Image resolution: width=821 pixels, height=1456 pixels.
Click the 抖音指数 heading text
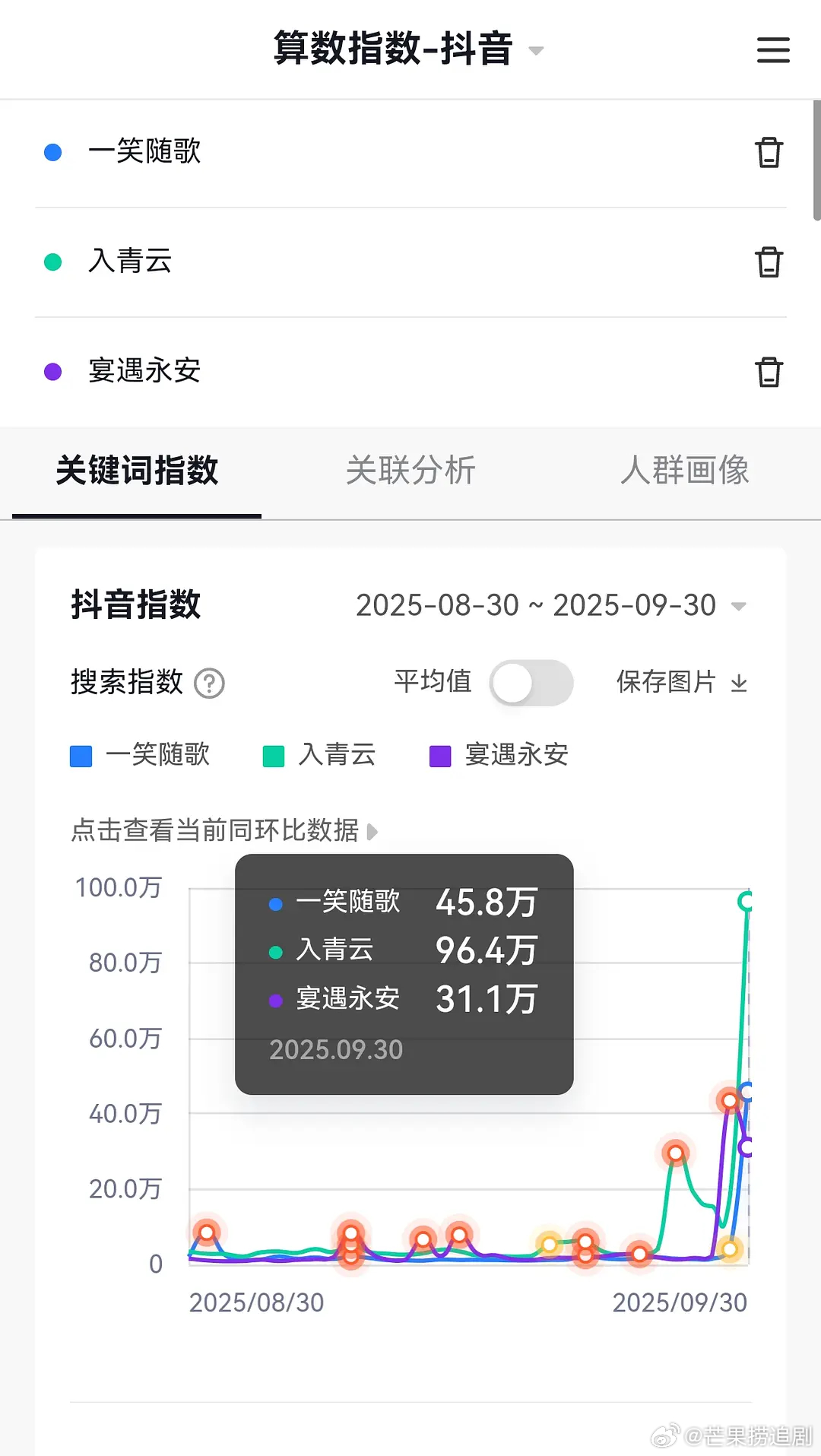pyautogui.click(x=136, y=605)
